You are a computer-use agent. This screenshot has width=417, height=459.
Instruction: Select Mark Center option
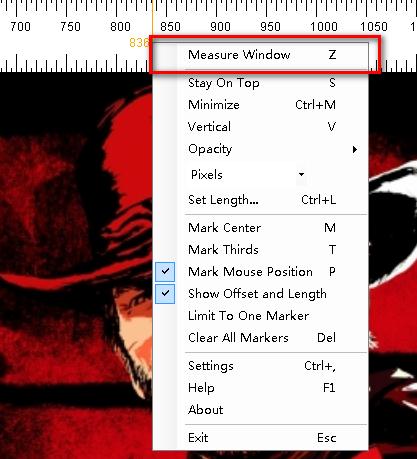pos(260,228)
